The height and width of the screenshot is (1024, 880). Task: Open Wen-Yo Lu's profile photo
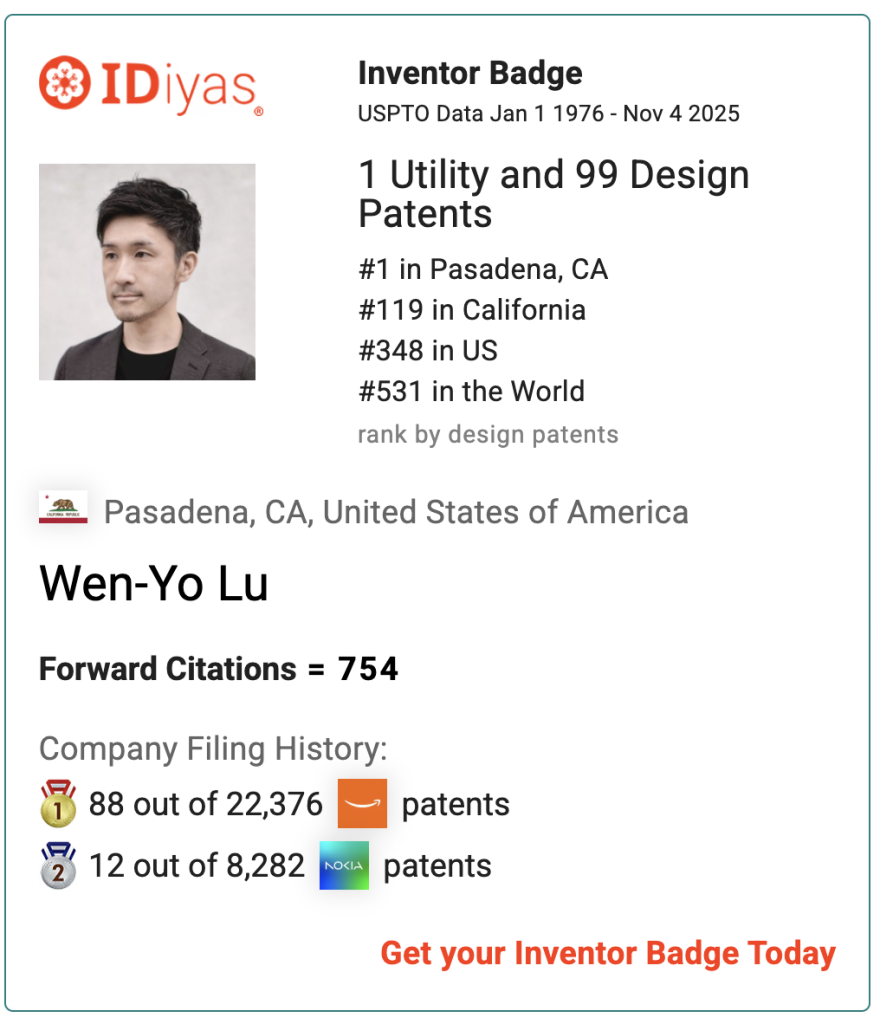[x=147, y=272]
